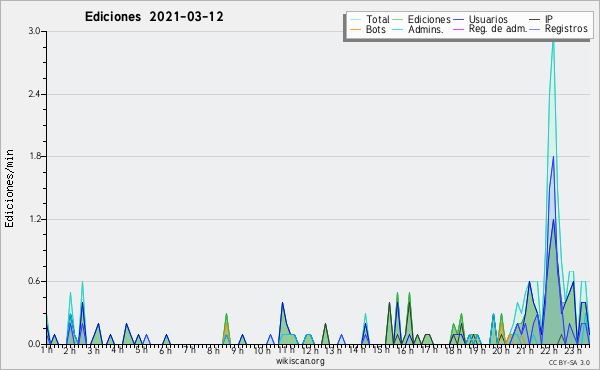Click the 0.6 y-axis label
Screen dimensions: 600x370
[x=34, y=282]
